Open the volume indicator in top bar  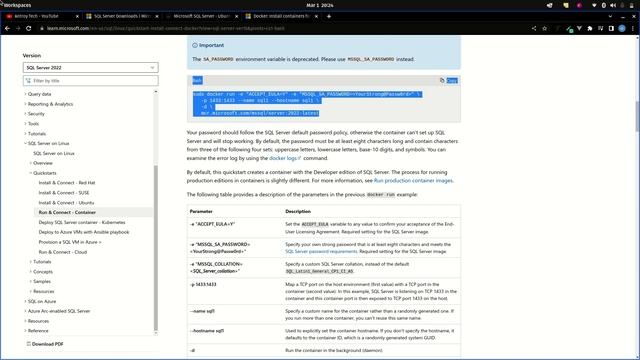[x=613, y=5]
